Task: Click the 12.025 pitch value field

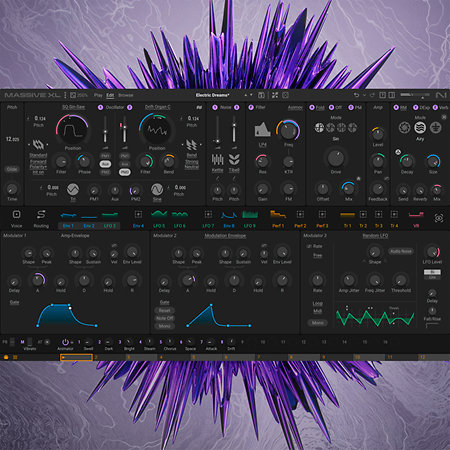Action: (12, 139)
